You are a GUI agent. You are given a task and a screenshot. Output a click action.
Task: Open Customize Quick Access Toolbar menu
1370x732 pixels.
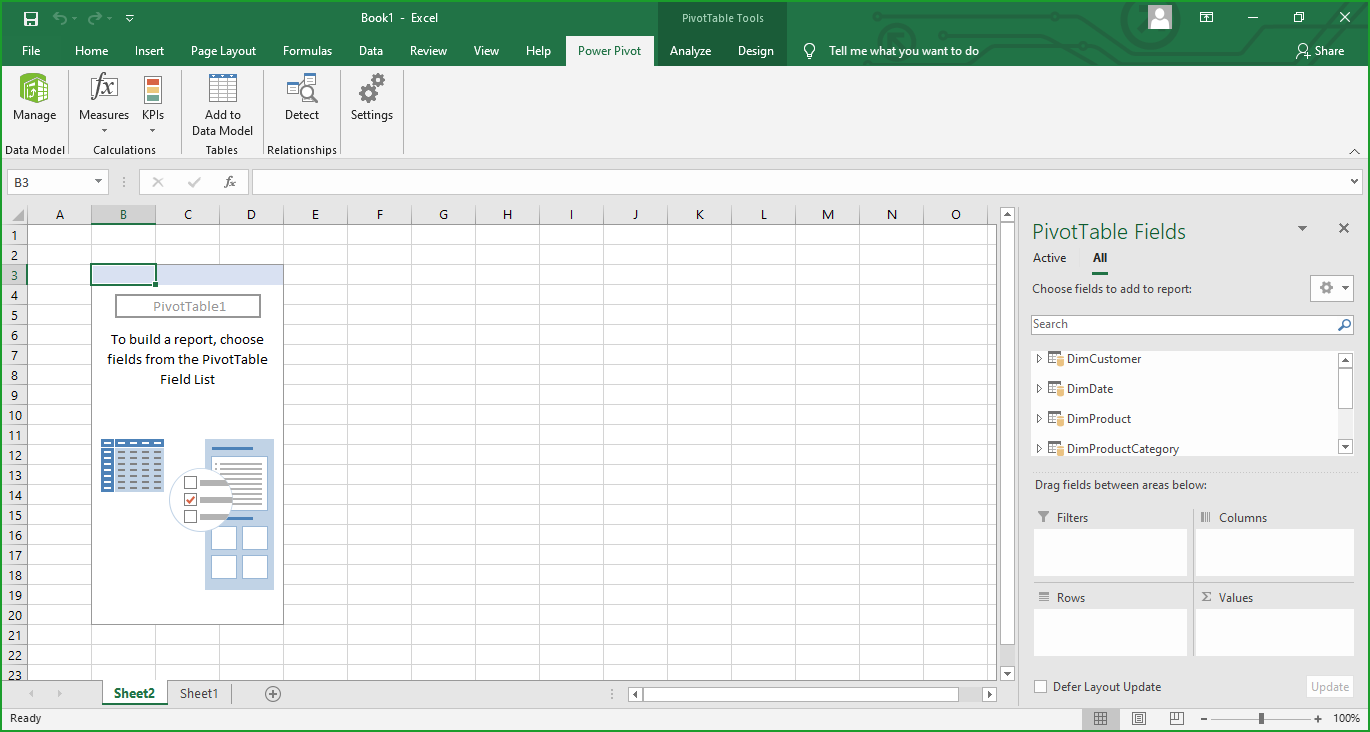coord(130,18)
